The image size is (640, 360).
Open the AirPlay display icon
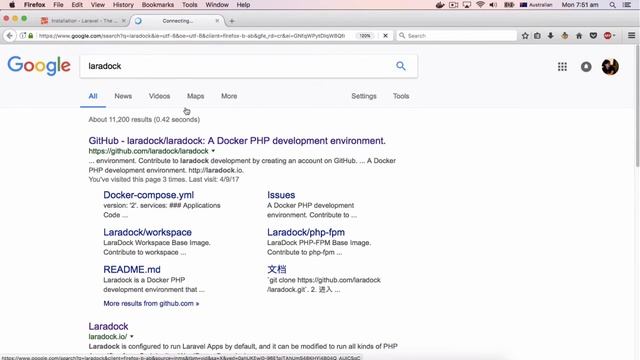[x=467, y=5]
